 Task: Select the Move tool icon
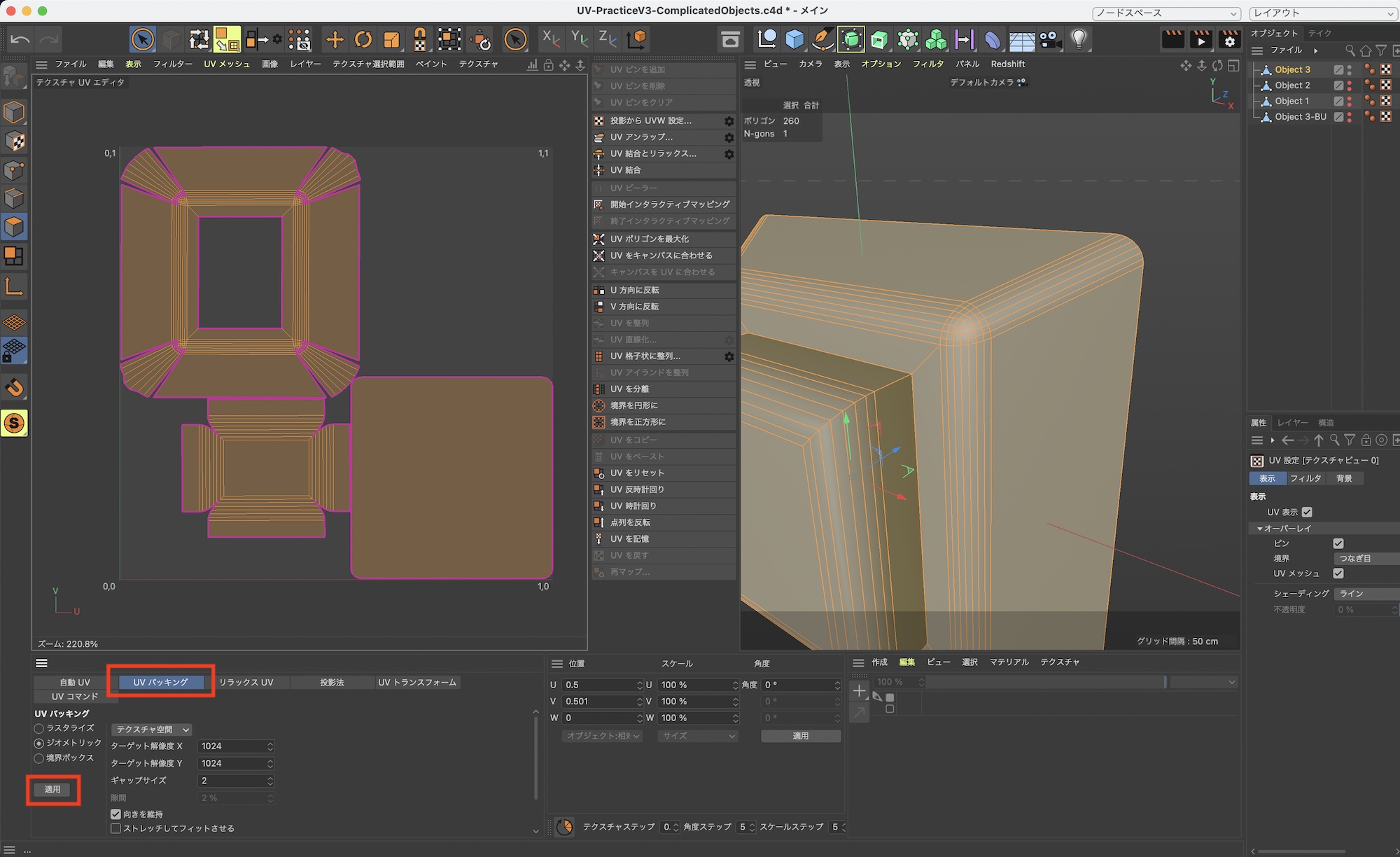click(x=335, y=39)
